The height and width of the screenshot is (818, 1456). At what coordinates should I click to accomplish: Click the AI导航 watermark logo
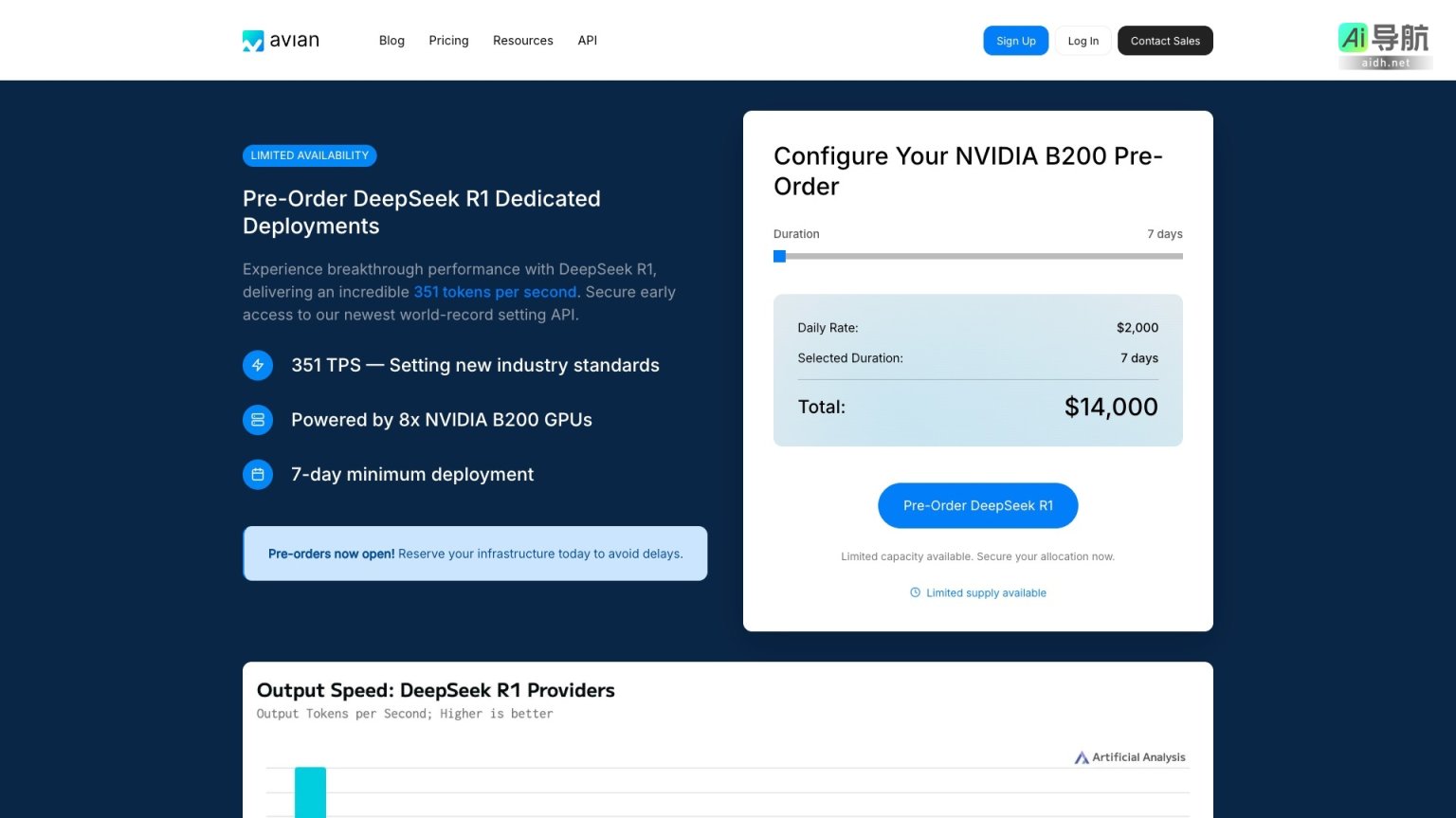(x=1384, y=45)
